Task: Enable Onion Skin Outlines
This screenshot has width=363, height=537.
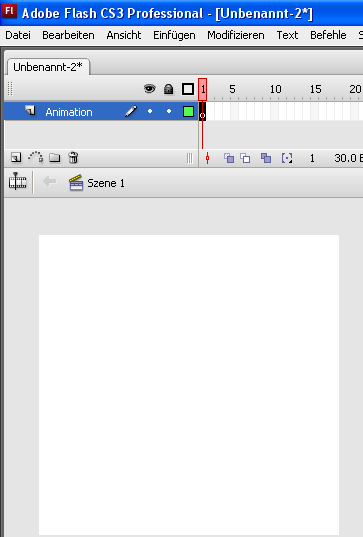Action: pos(245,158)
